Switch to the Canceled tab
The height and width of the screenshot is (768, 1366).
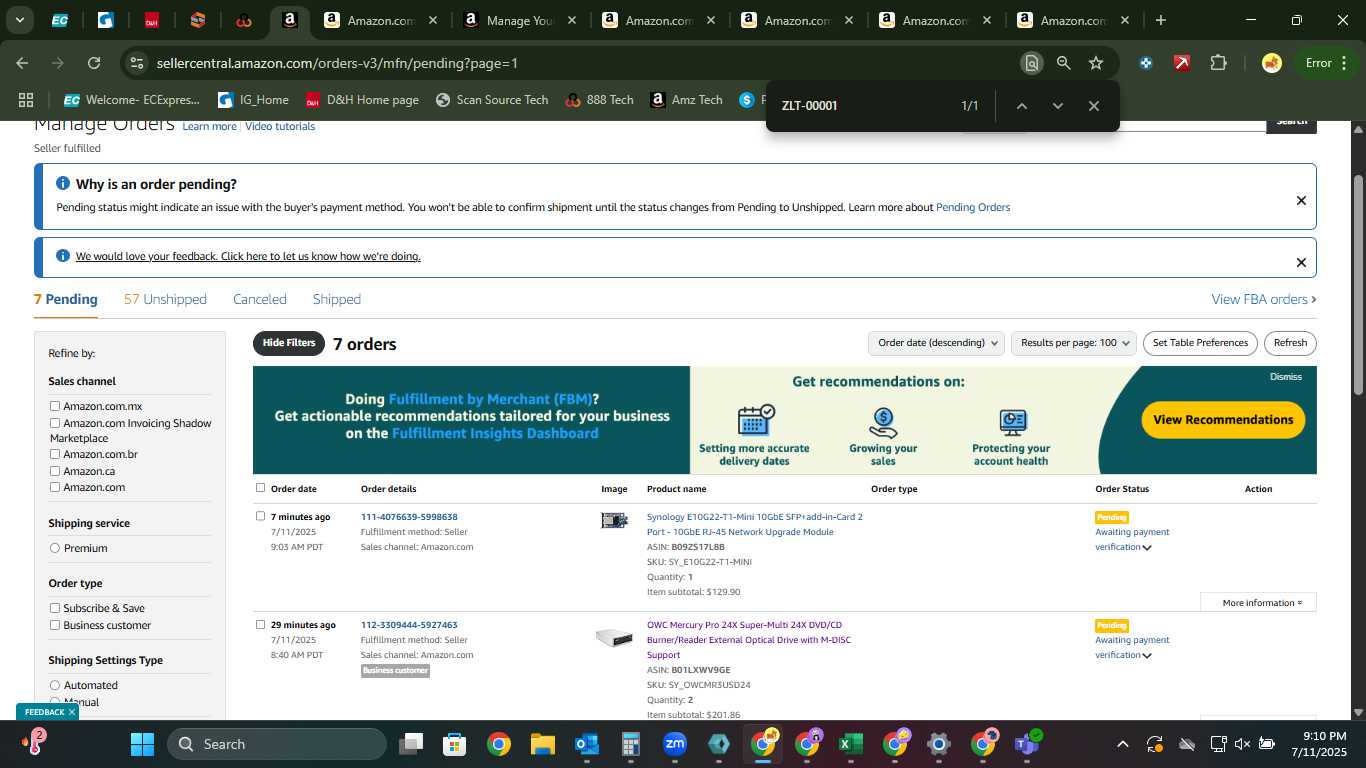260,300
